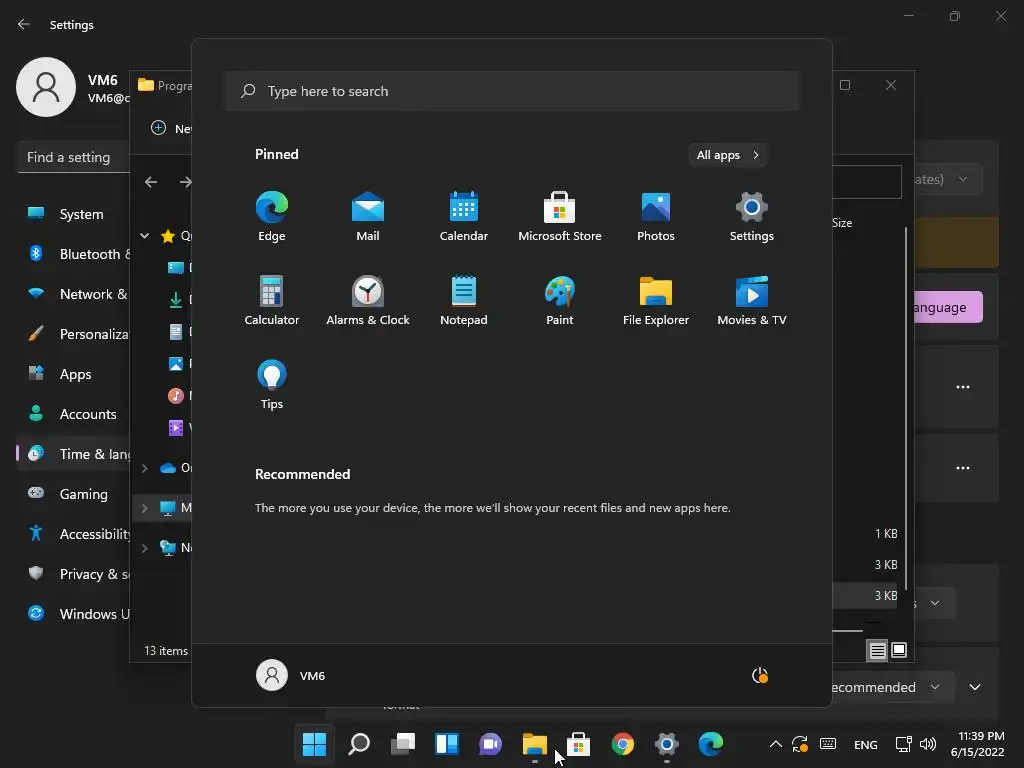Open Accounts settings category
The width and height of the screenshot is (1024, 768).
click(73, 414)
